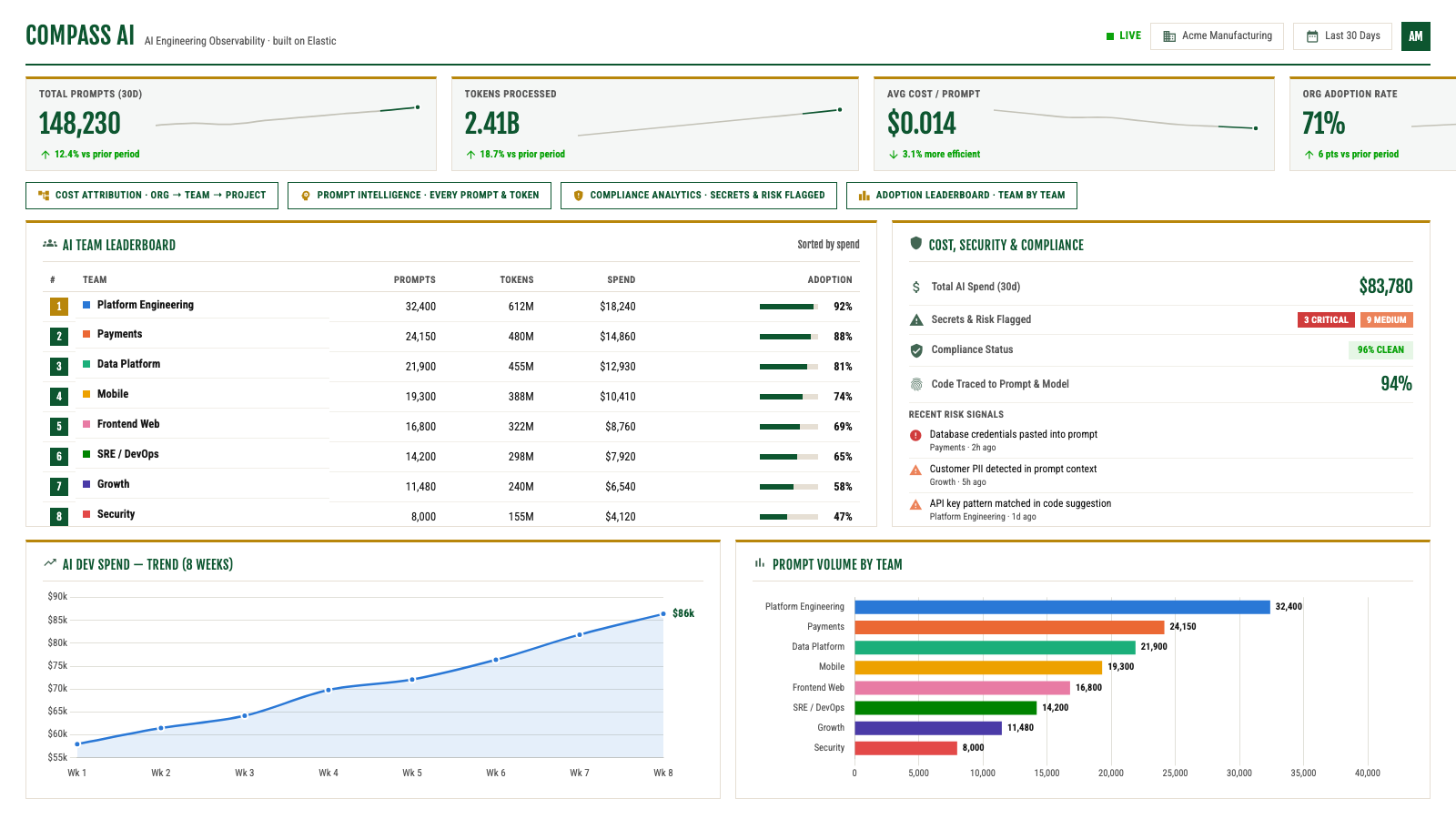This screenshot has height=819, width=1456.
Task: Open the AM user avatar
Action: click(x=1415, y=36)
